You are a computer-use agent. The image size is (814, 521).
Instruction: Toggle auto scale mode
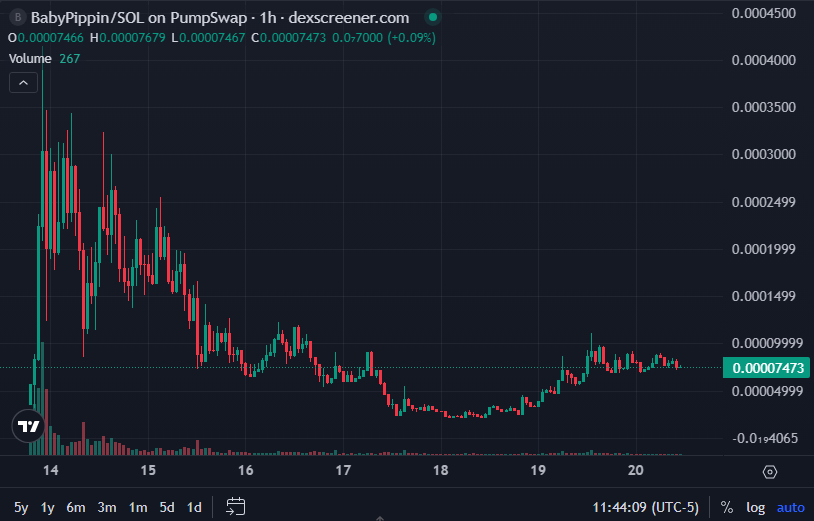pyautogui.click(x=790, y=507)
